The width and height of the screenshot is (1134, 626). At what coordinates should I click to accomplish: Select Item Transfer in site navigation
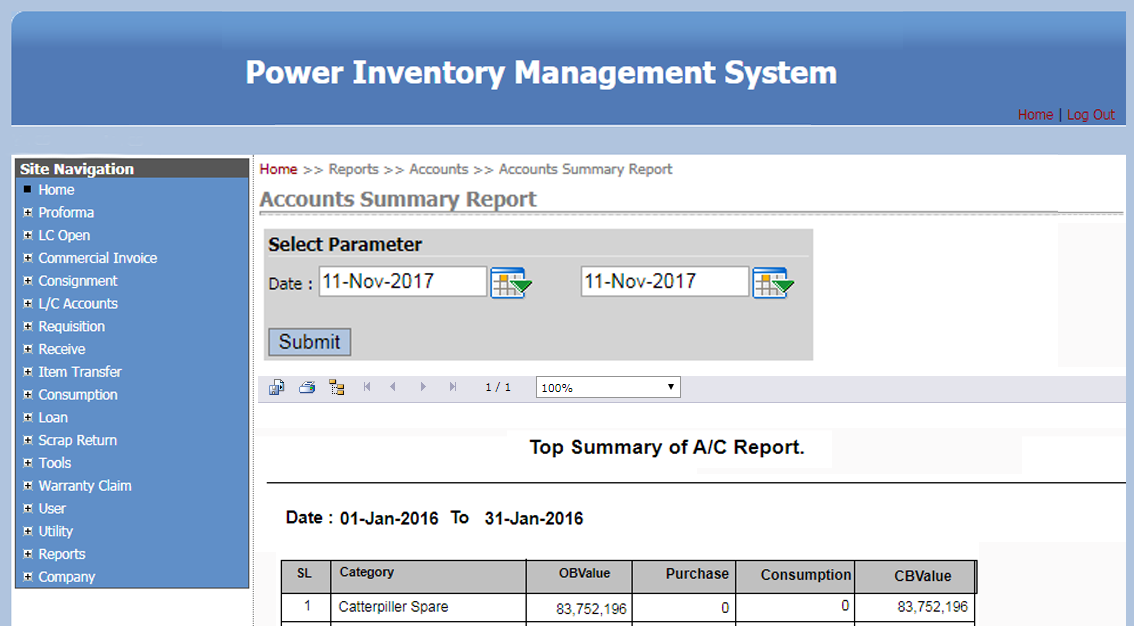(x=80, y=372)
